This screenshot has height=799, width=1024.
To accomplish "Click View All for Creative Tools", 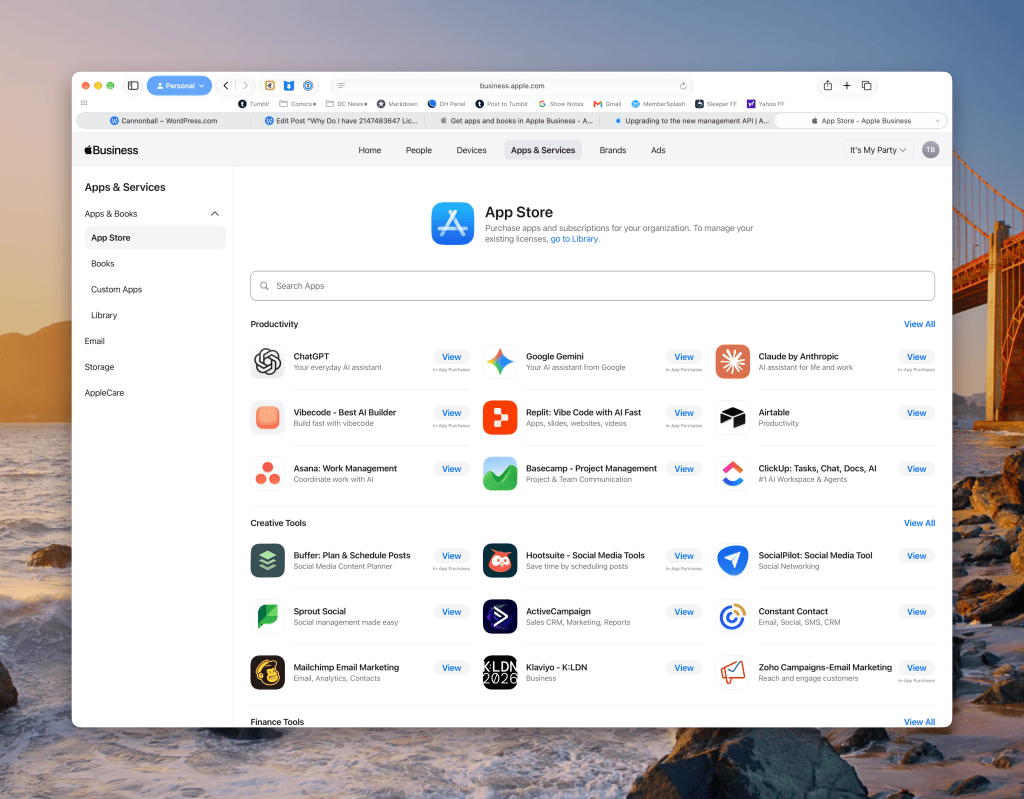I will click(919, 523).
